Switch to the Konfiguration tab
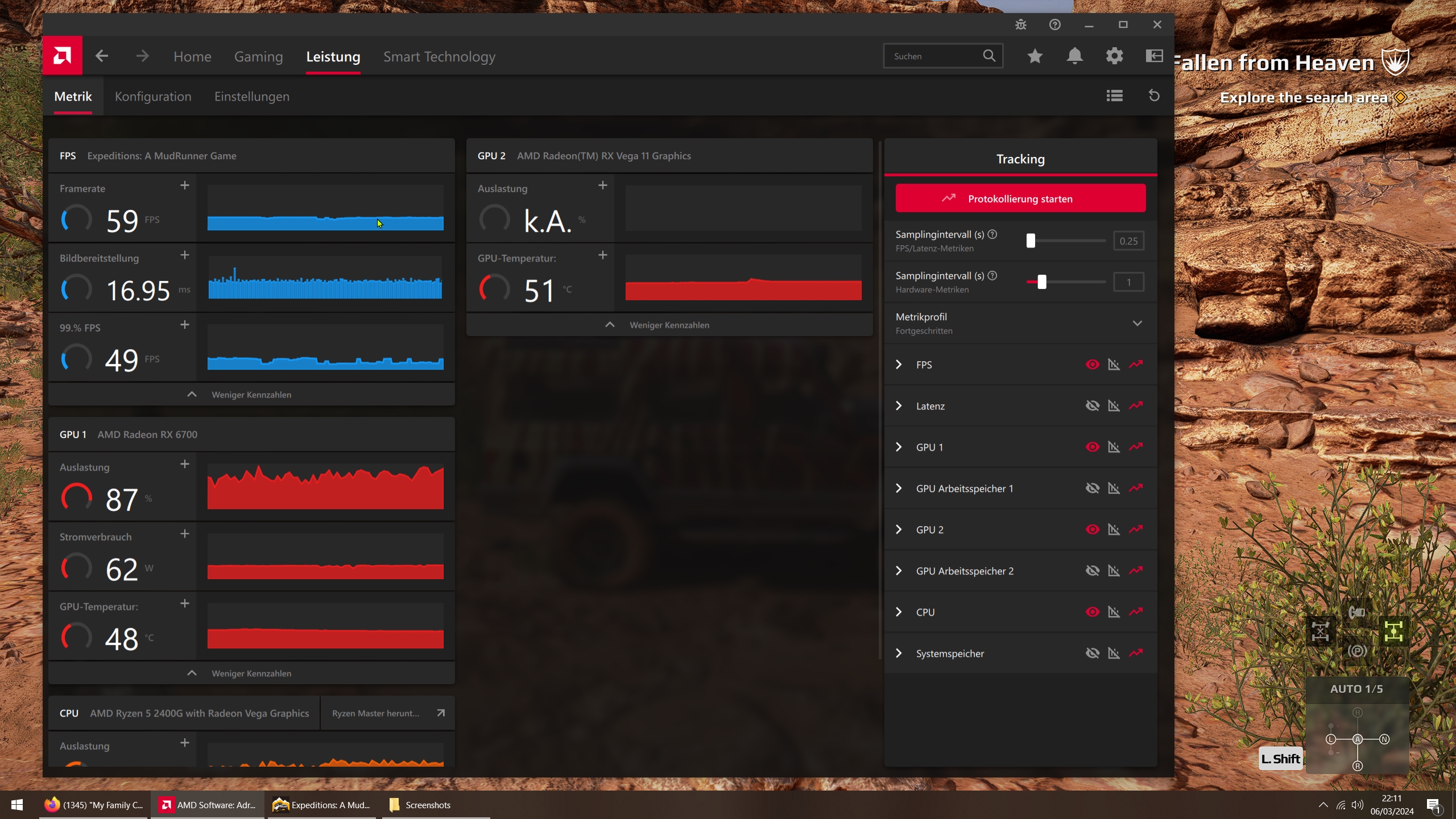Viewport: 1456px width, 819px height. [153, 96]
